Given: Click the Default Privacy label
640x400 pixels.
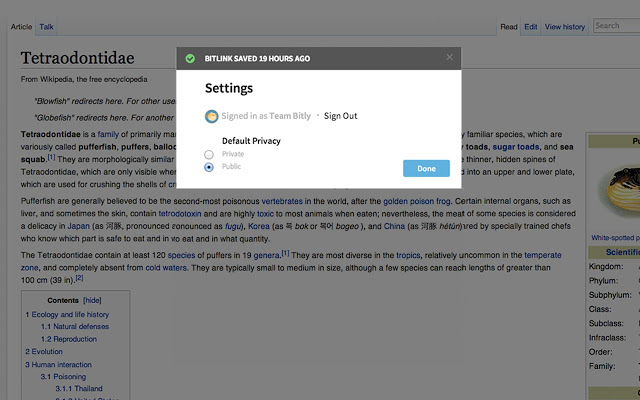Looking at the screenshot, I should (251, 141).
